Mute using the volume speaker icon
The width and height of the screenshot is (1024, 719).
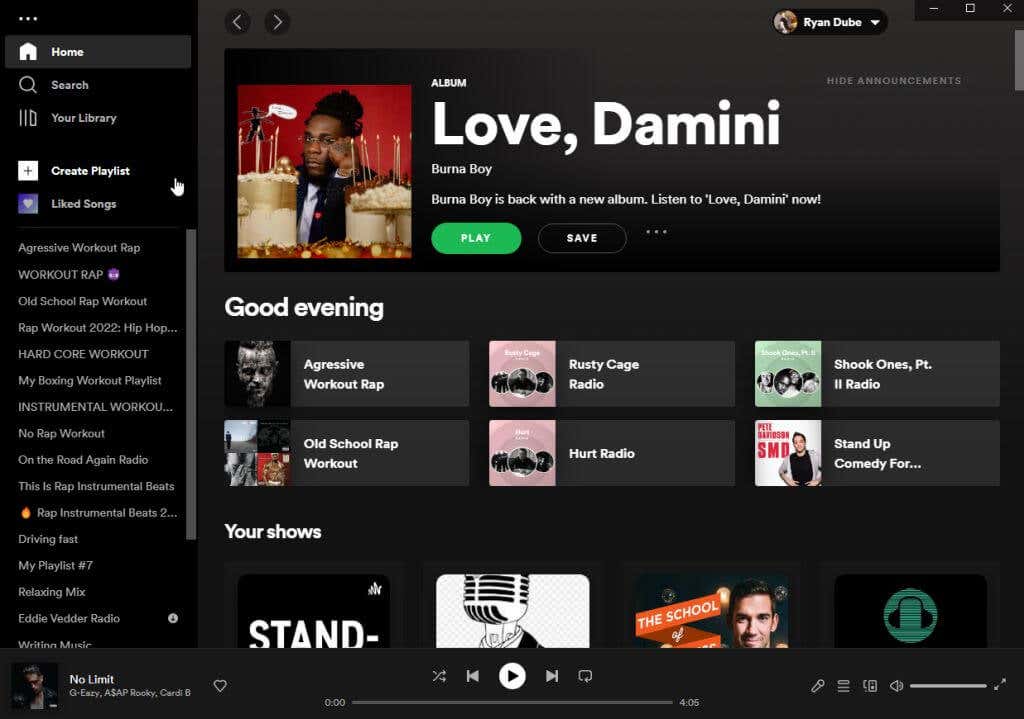pyautogui.click(x=897, y=686)
